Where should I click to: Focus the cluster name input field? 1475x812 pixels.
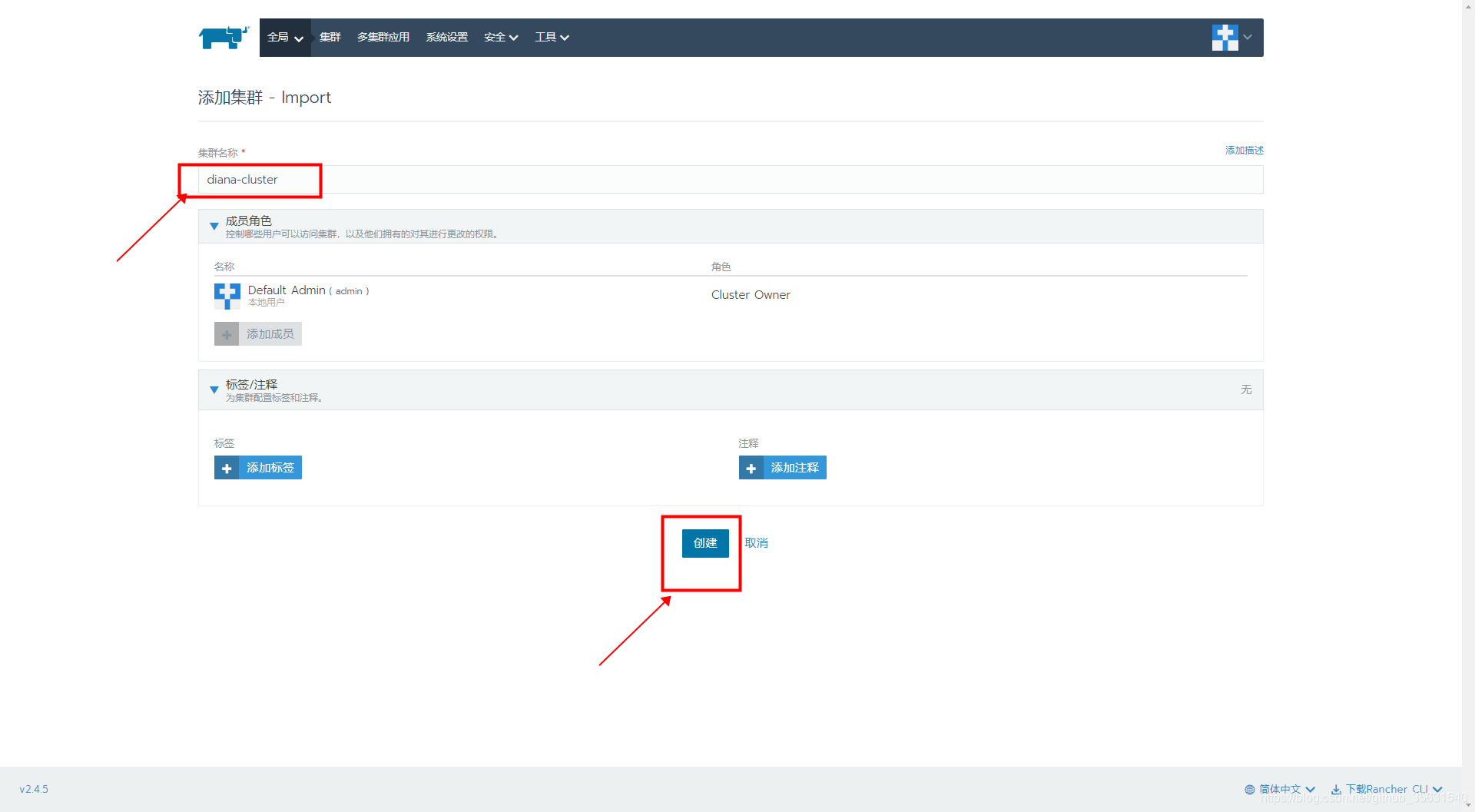pos(731,180)
